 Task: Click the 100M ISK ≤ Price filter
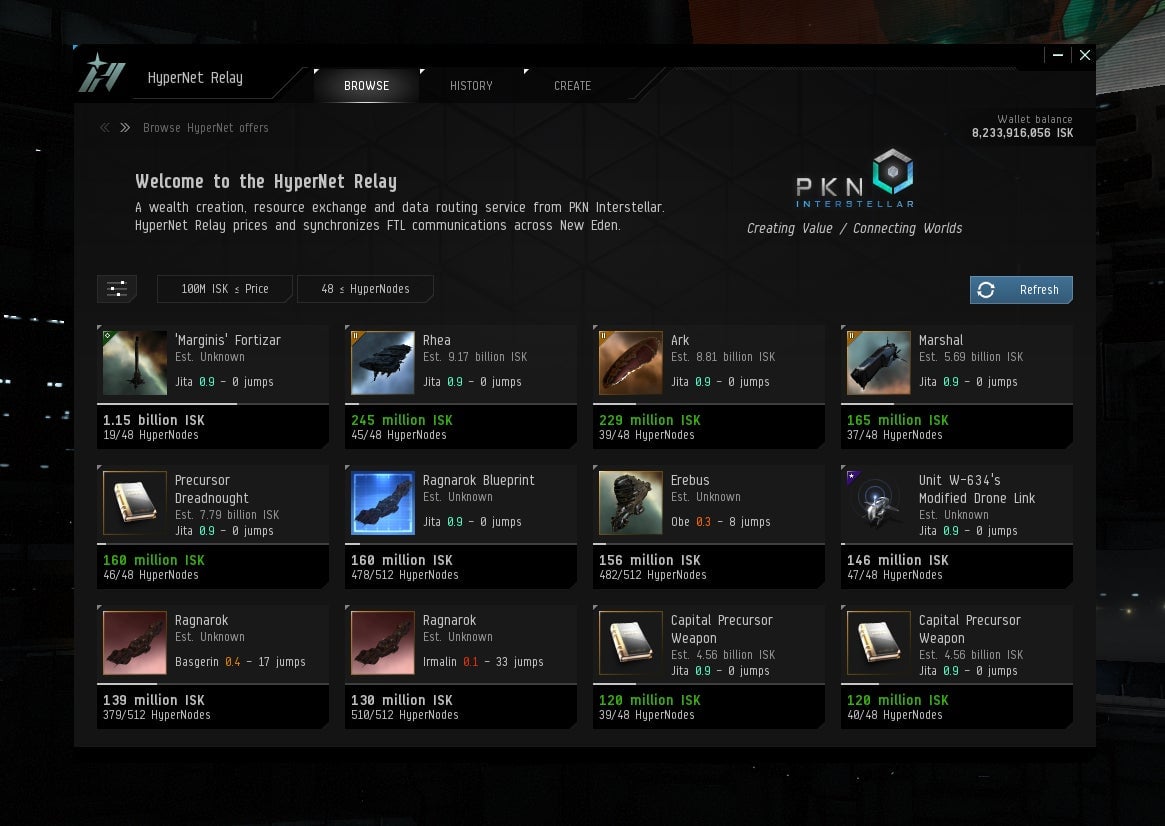tap(225, 289)
